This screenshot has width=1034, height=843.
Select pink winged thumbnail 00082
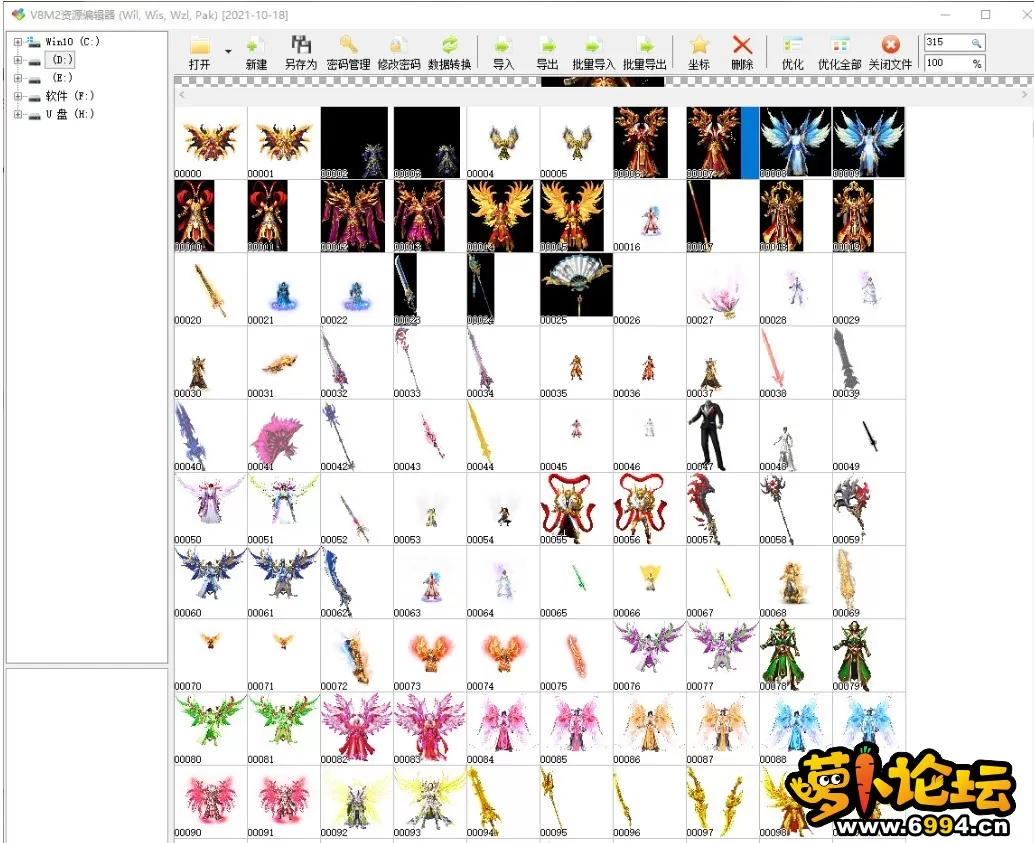357,728
